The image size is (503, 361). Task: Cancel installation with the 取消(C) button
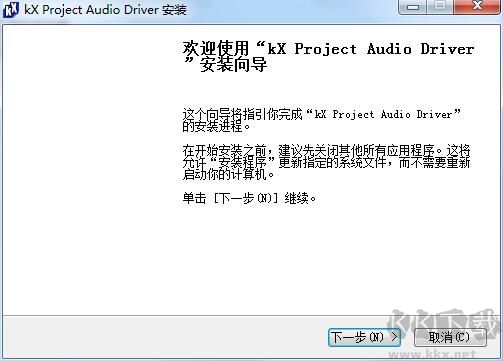pyautogui.click(x=450, y=337)
